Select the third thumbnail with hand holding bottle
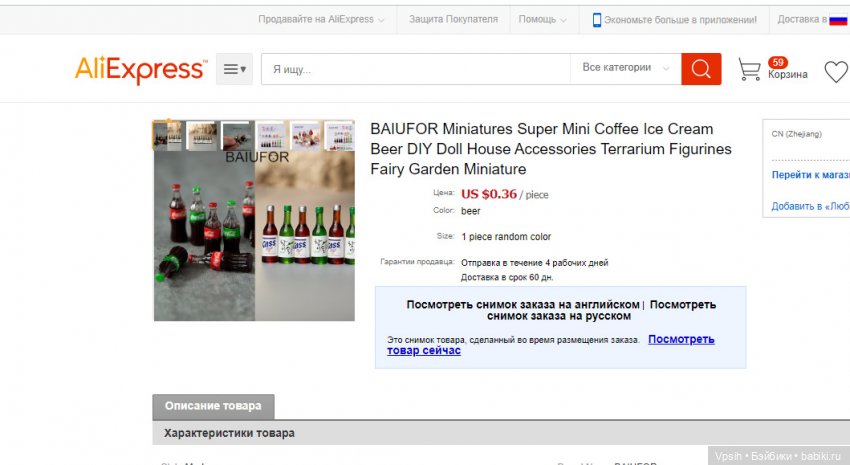850x465 pixels. click(x=237, y=135)
